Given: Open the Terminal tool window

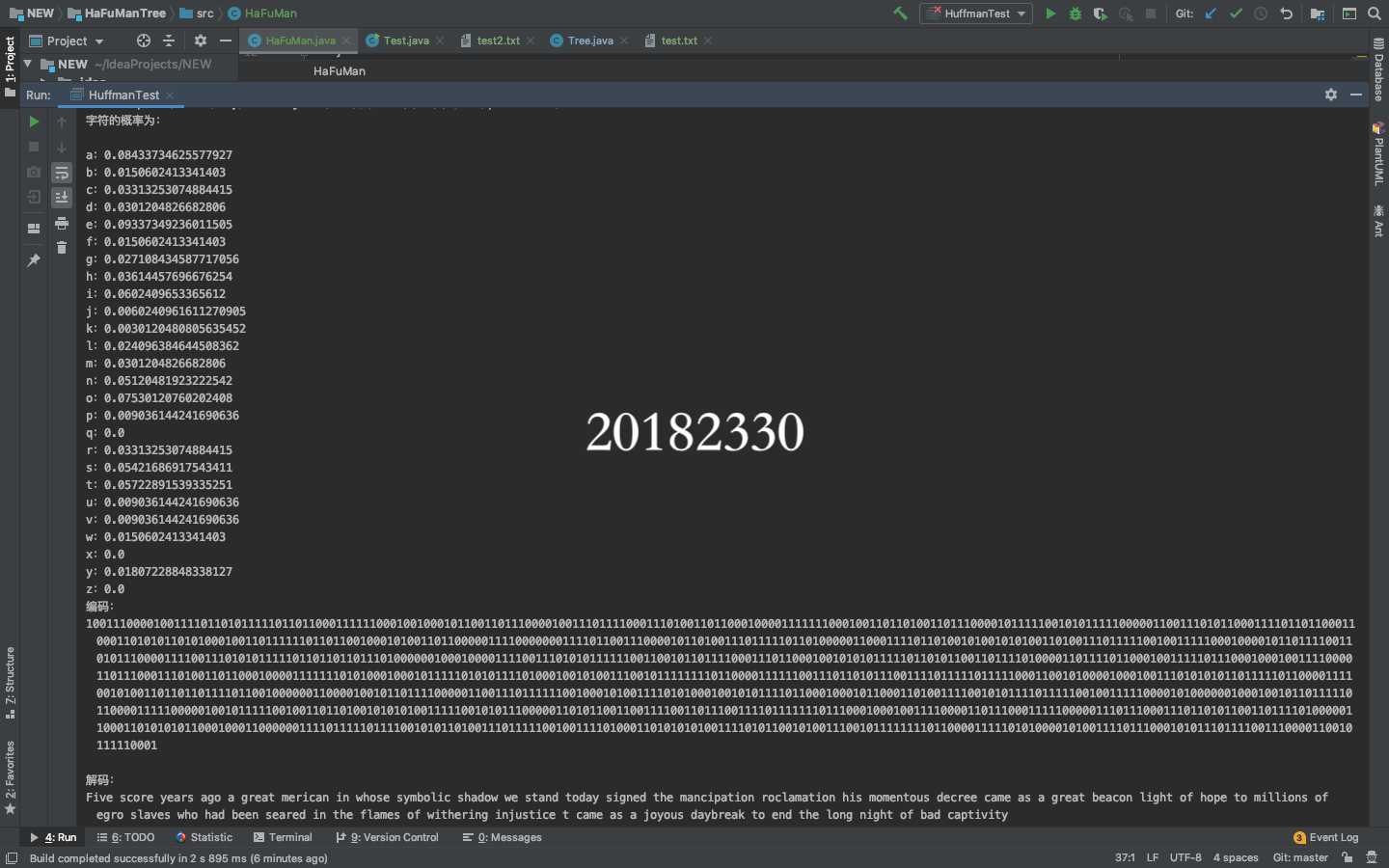Looking at the screenshot, I should click(x=283, y=837).
